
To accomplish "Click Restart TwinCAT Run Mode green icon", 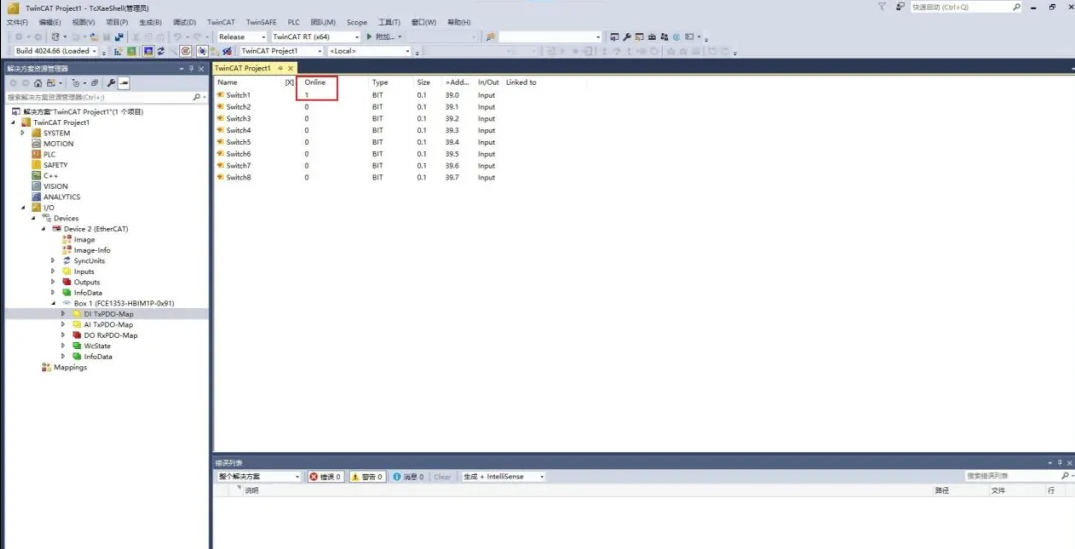I will click(132, 51).
